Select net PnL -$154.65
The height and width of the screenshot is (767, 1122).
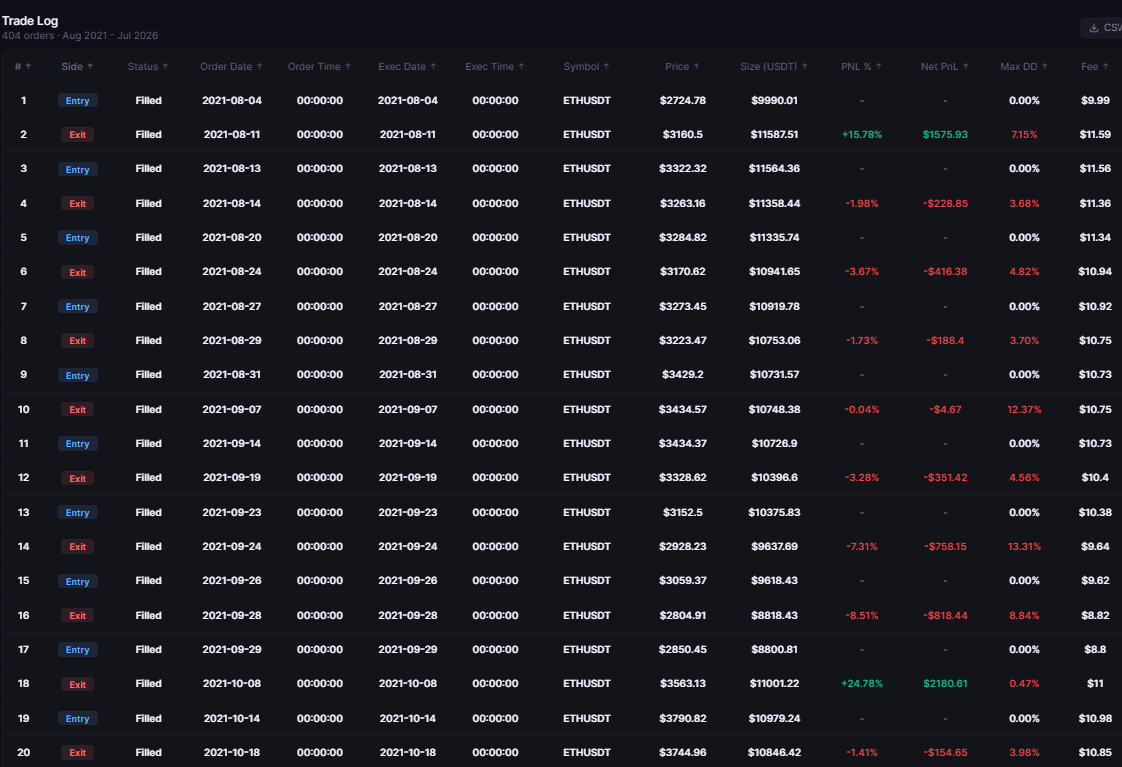[x=945, y=753]
